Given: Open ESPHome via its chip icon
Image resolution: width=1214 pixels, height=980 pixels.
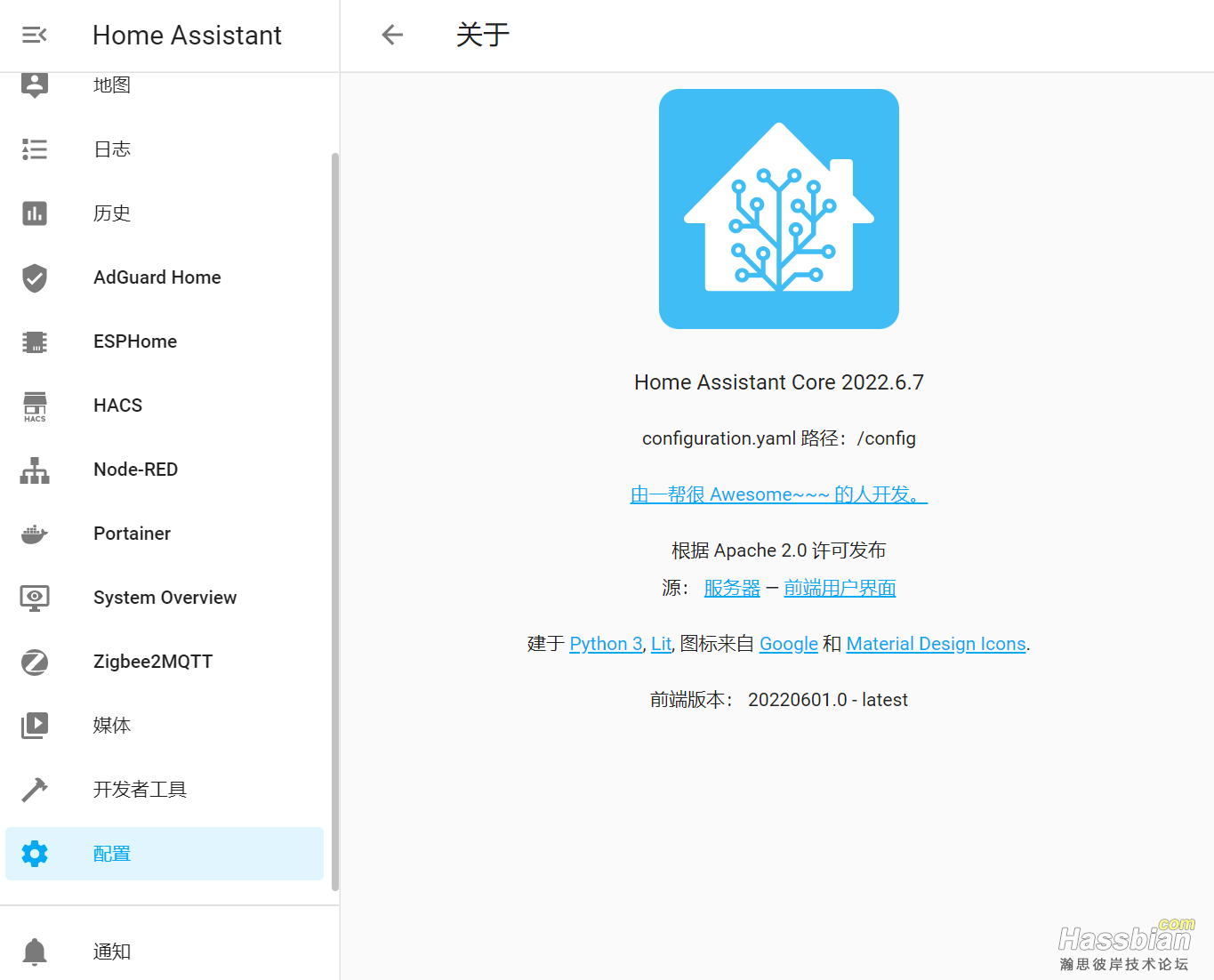Looking at the screenshot, I should pyautogui.click(x=34, y=341).
